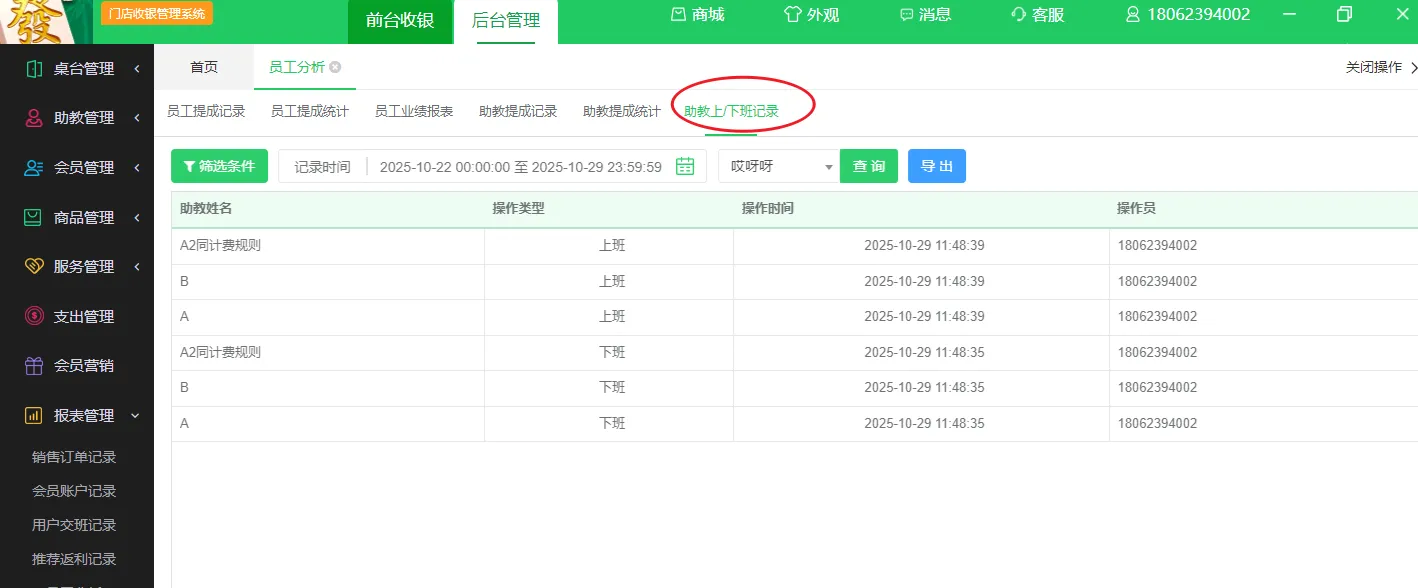This screenshot has width=1418, height=588.
Task: Click the 桌台管理 sidebar icon
Action: (34, 69)
